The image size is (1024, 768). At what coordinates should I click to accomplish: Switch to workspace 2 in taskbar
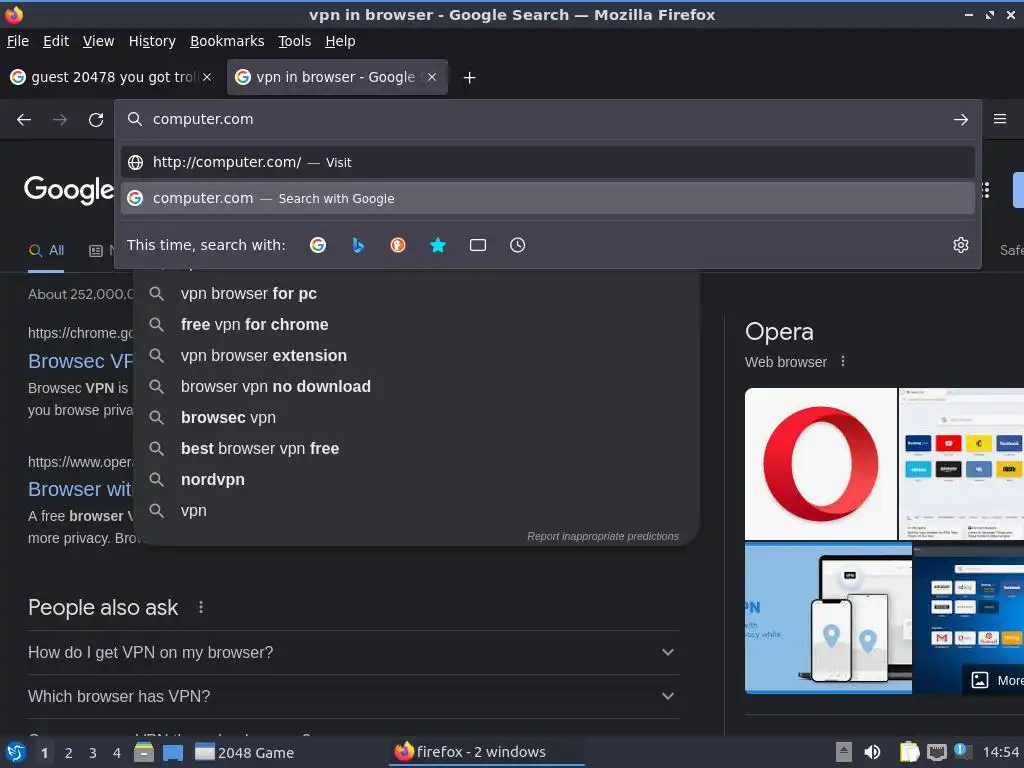click(x=69, y=753)
